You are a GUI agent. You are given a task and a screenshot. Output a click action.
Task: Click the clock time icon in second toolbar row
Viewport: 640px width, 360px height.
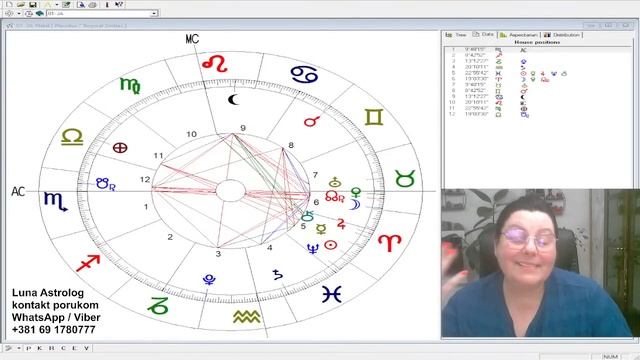29,13
